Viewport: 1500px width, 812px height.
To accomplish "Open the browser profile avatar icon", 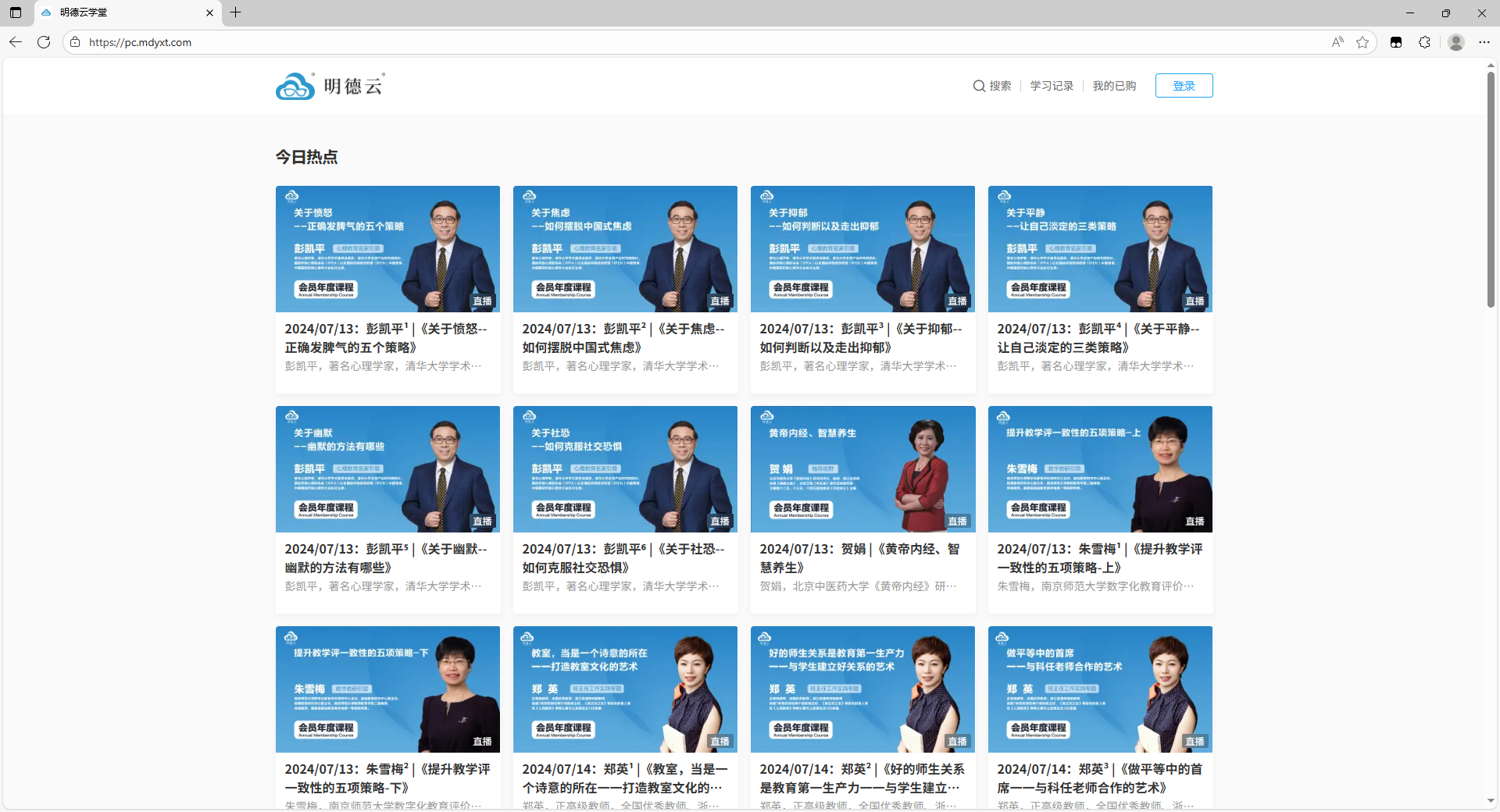I will (1455, 42).
